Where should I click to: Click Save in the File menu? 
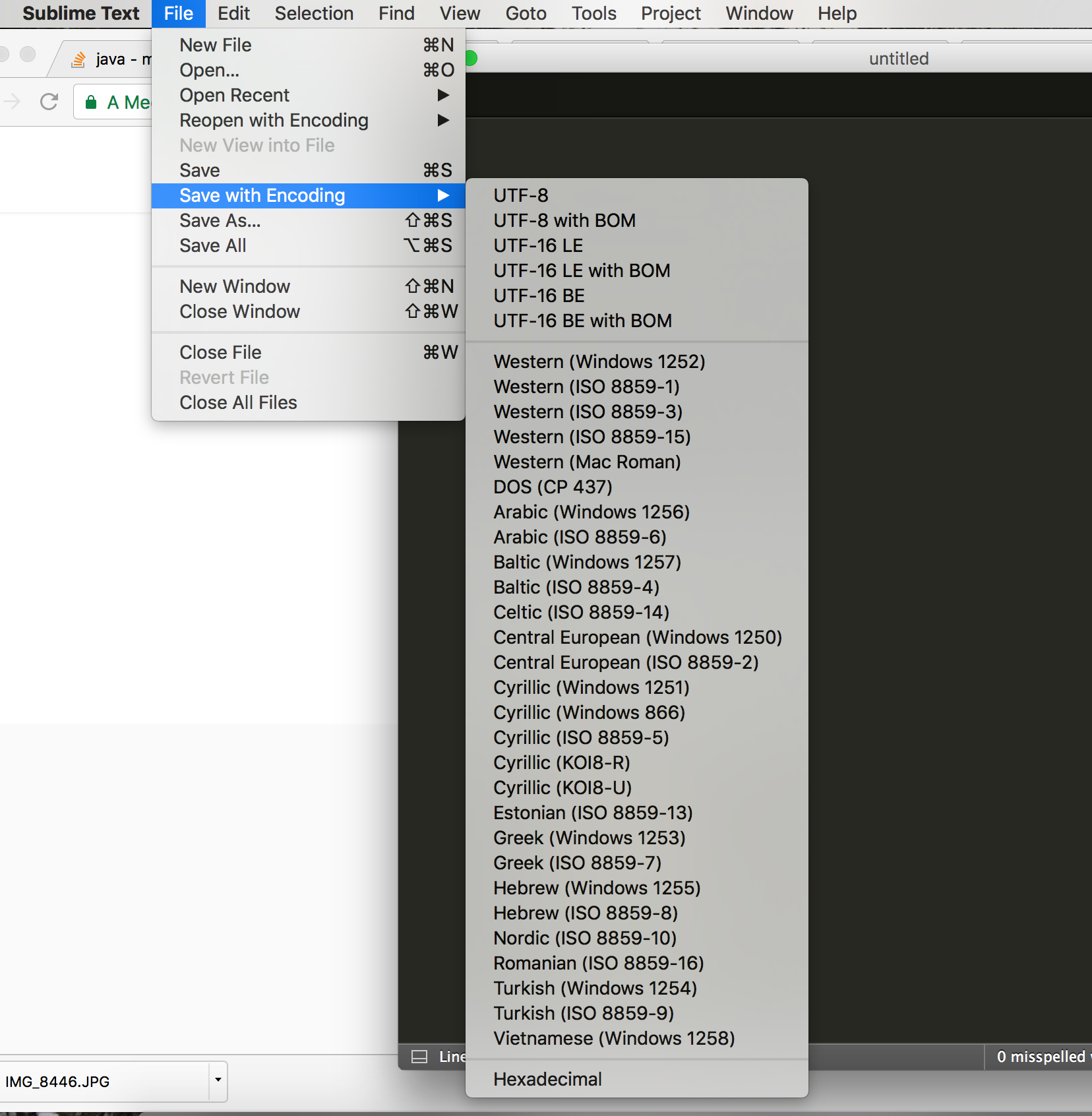tap(308, 170)
